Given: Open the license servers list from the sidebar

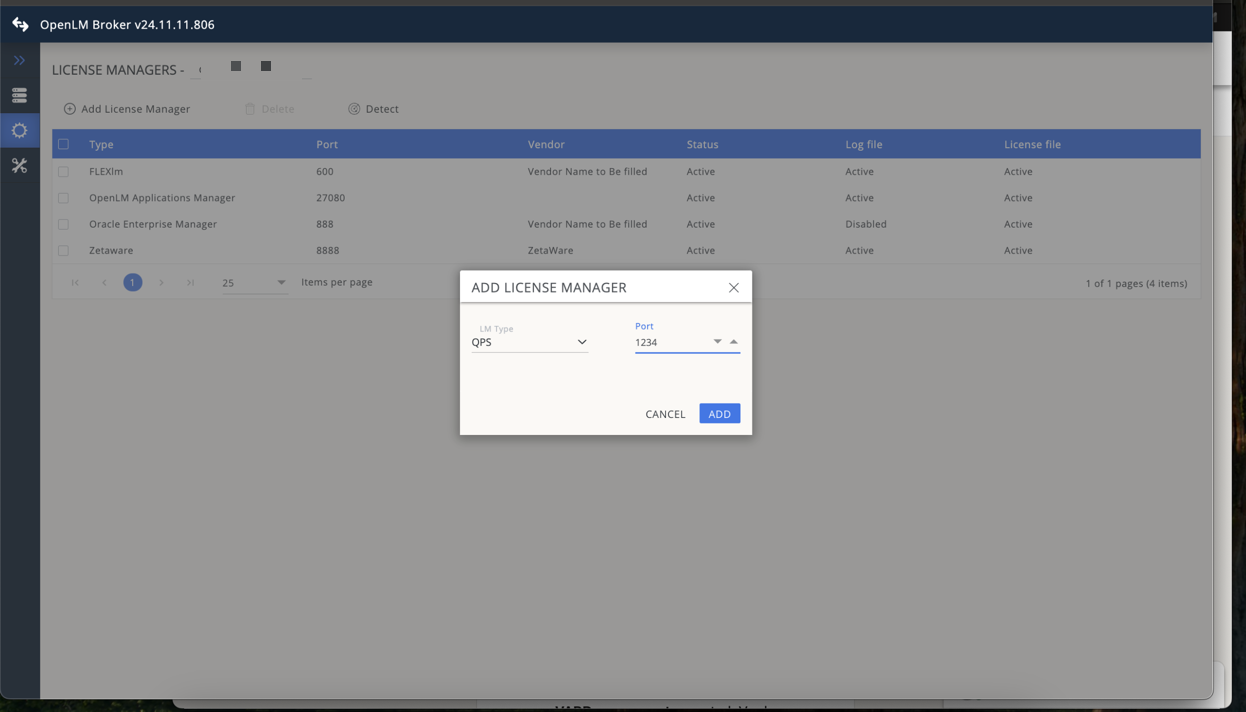Looking at the screenshot, I should coord(19,95).
